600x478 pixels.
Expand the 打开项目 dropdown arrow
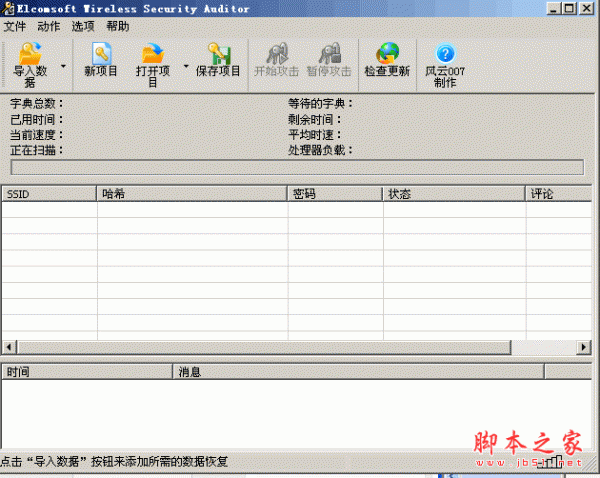coord(186,66)
